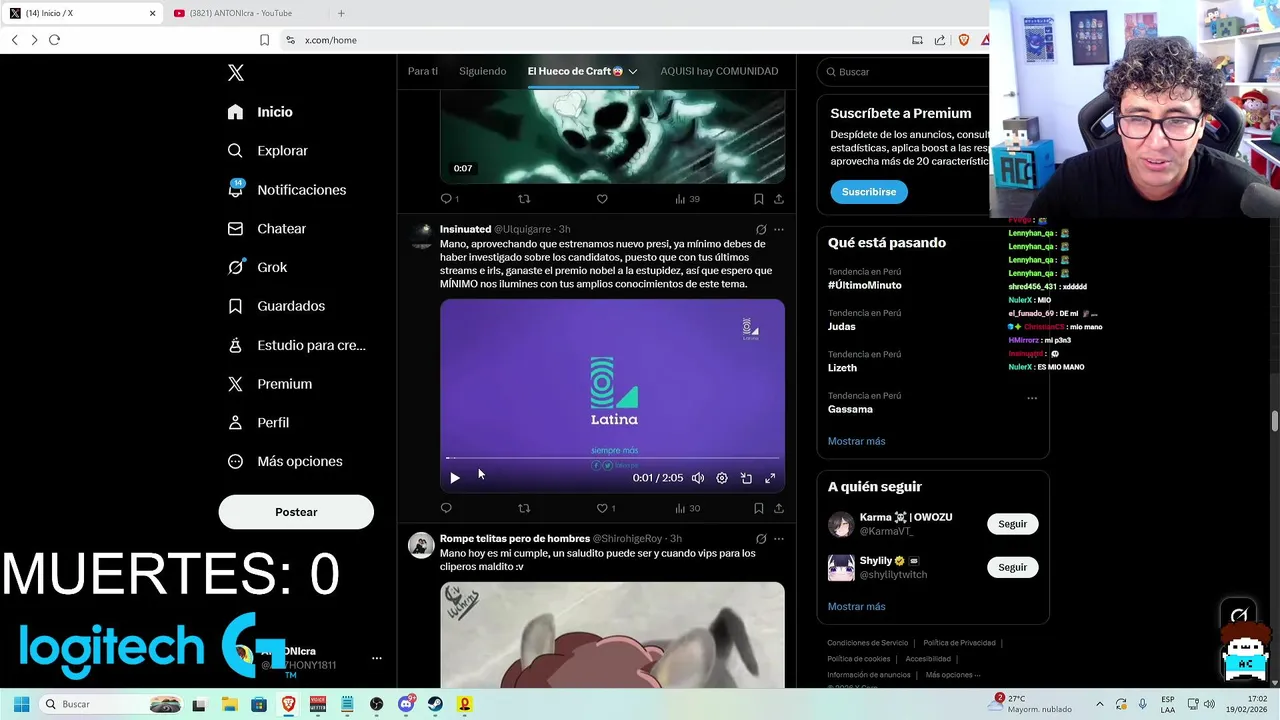Bookmark the Insinuated post

click(x=758, y=508)
